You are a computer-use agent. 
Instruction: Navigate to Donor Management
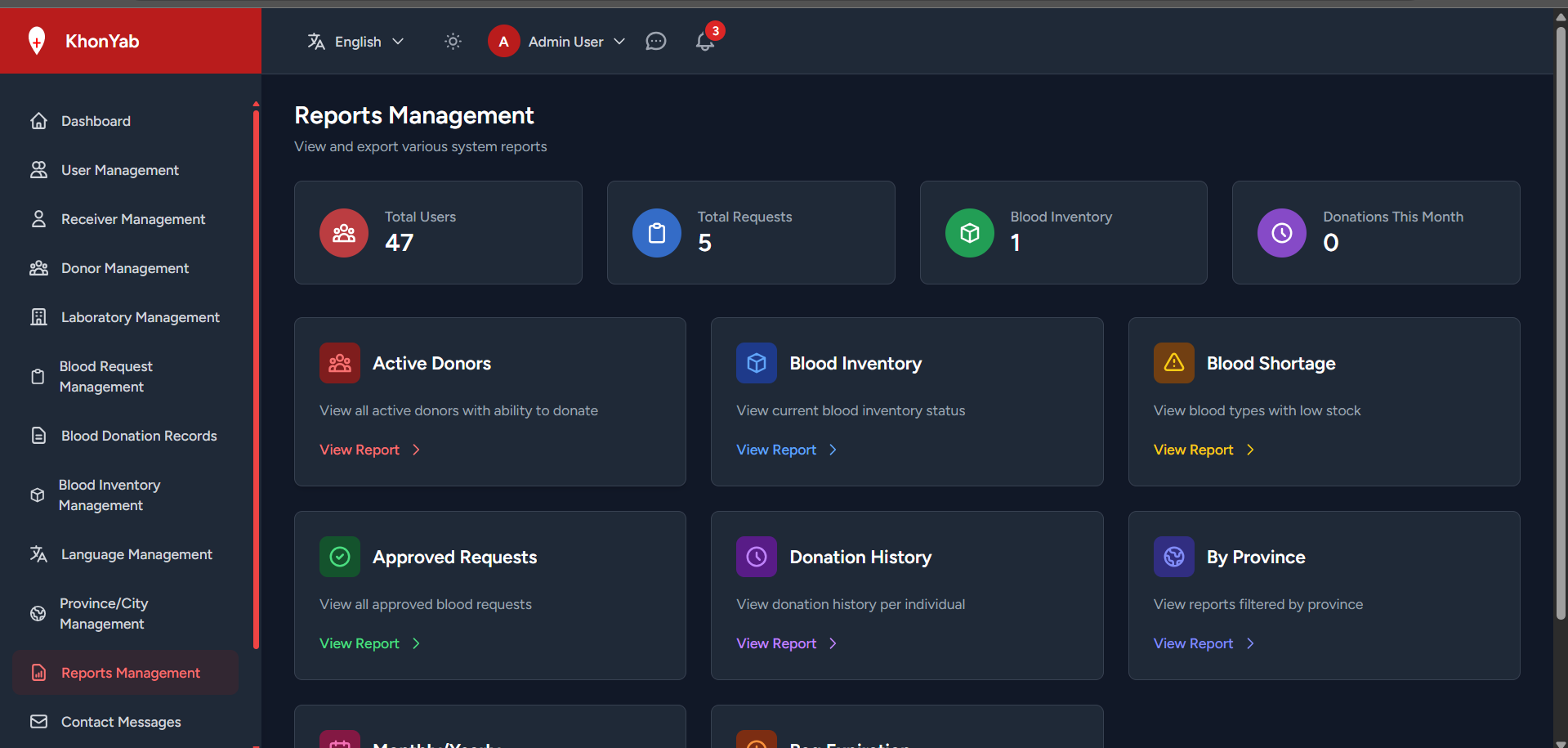125,268
